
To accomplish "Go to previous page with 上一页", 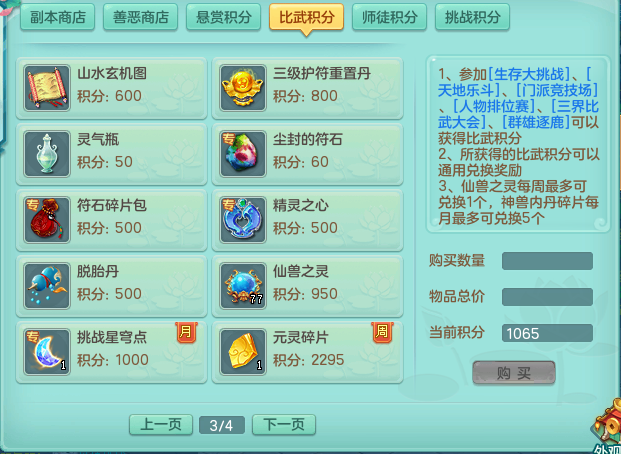I will (x=161, y=425).
